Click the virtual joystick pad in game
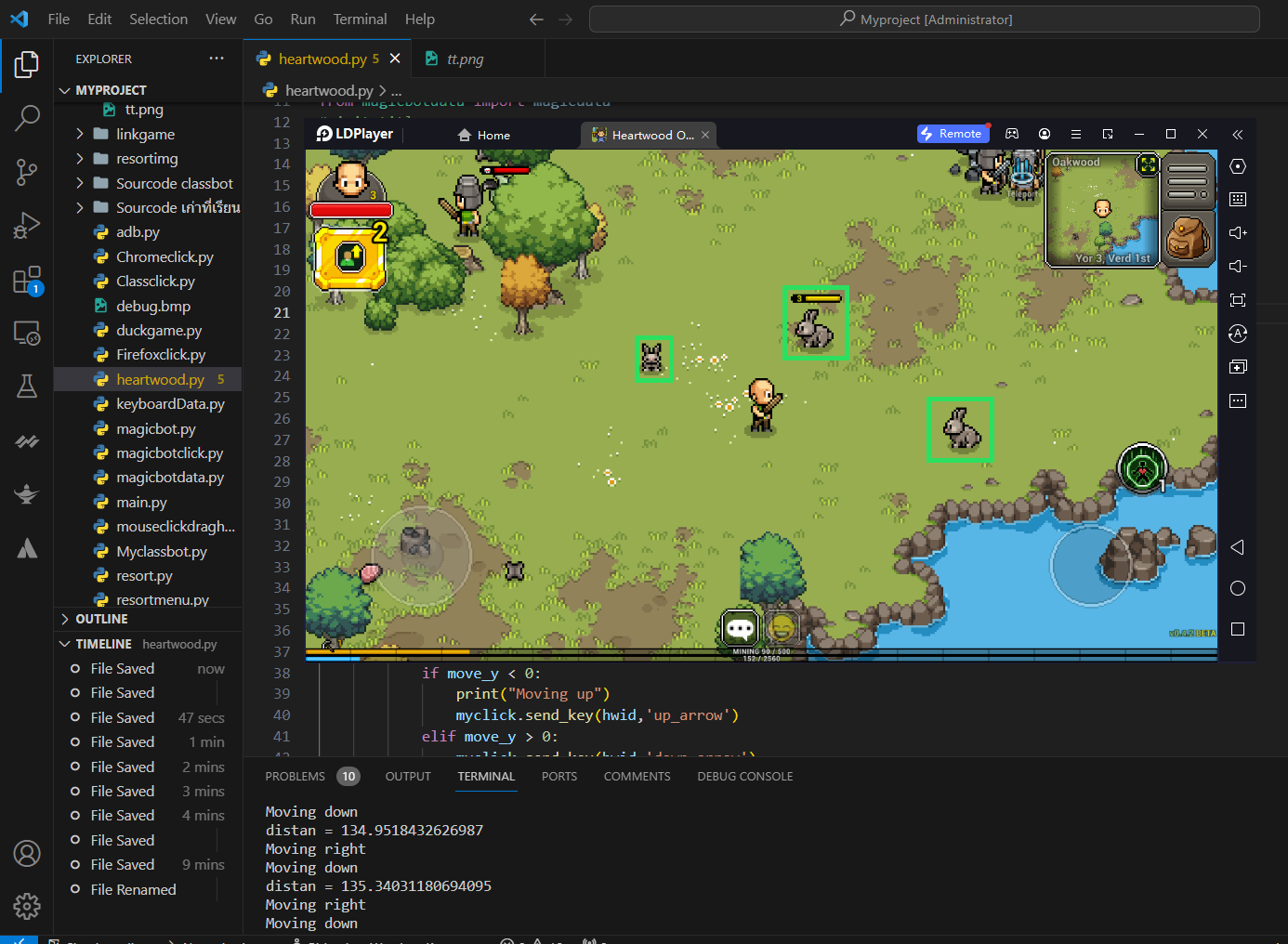Viewport: 1288px width, 944px height. click(x=422, y=555)
